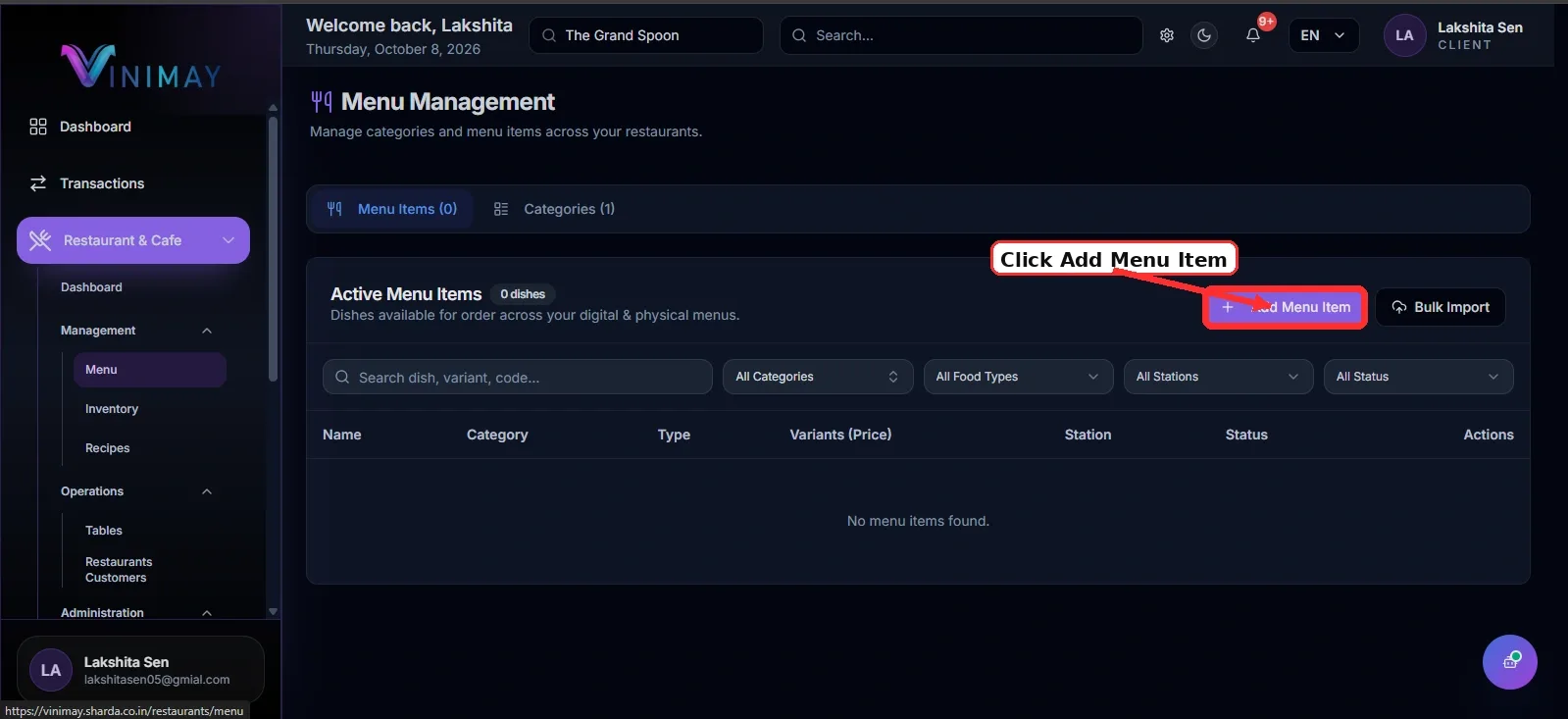Go to the main Dashboard
The image size is (1568, 719).
tap(95, 127)
